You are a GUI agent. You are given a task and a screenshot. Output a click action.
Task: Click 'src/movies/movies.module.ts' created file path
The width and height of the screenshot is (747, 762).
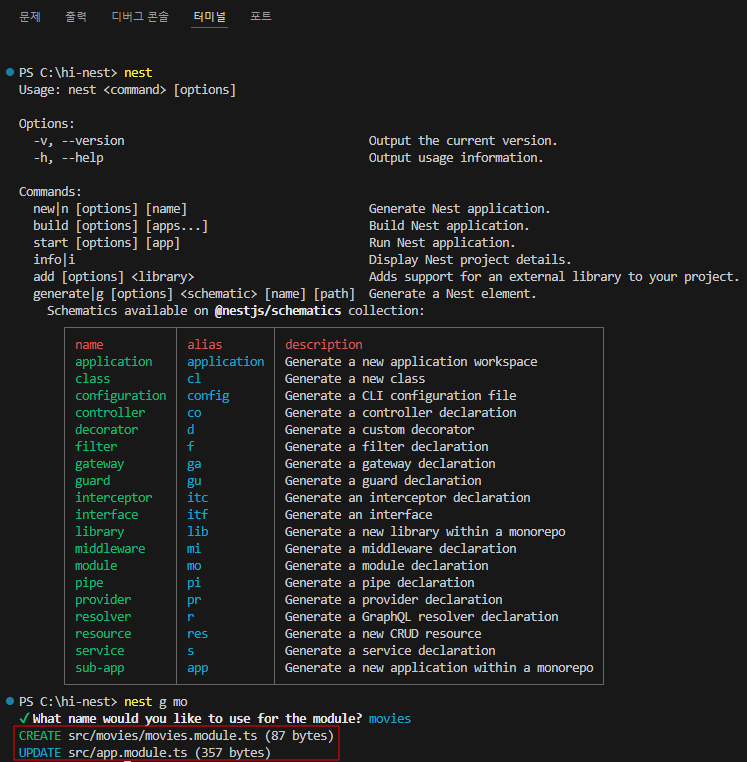[162, 736]
